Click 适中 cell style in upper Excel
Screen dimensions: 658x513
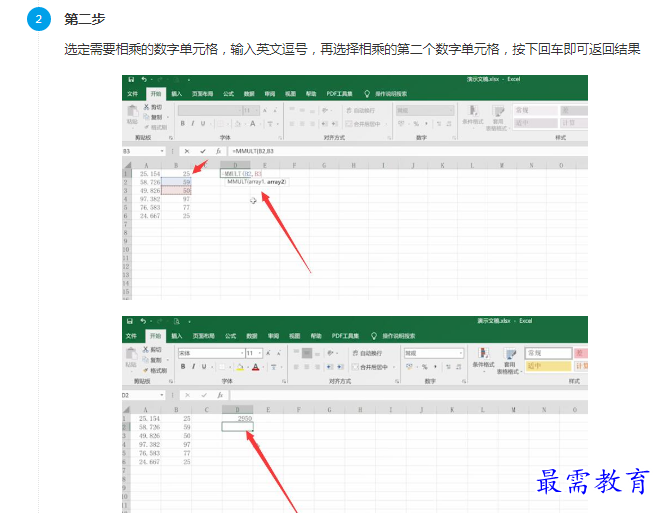point(536,123)
